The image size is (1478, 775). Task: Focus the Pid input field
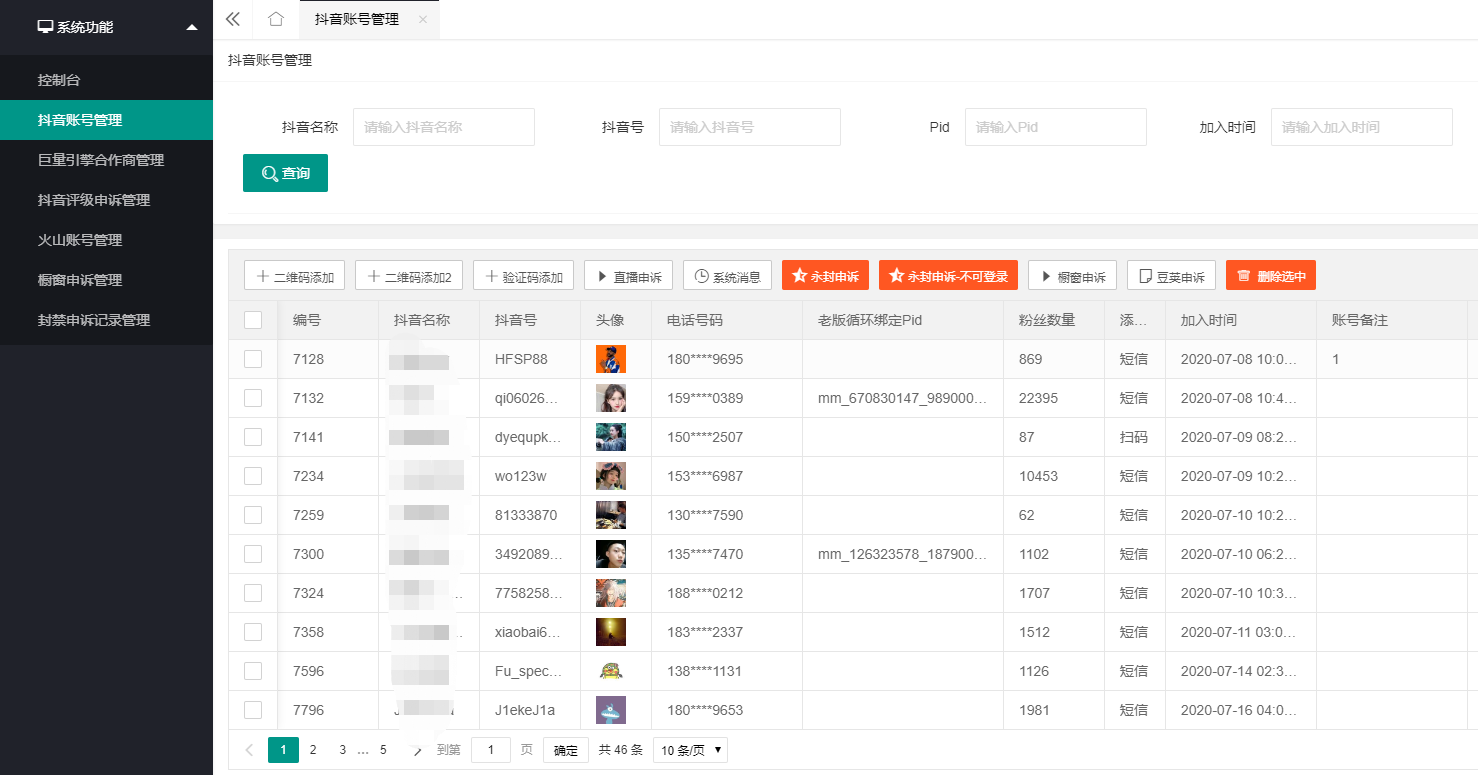(x=1056, y=127)
